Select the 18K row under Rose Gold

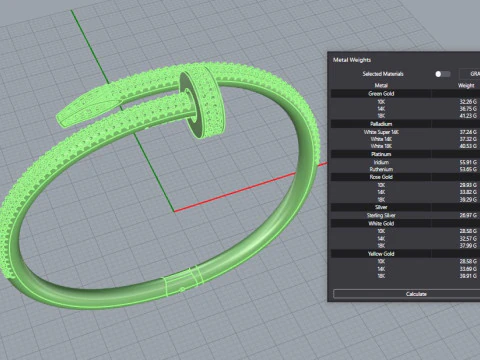(405, 199)
